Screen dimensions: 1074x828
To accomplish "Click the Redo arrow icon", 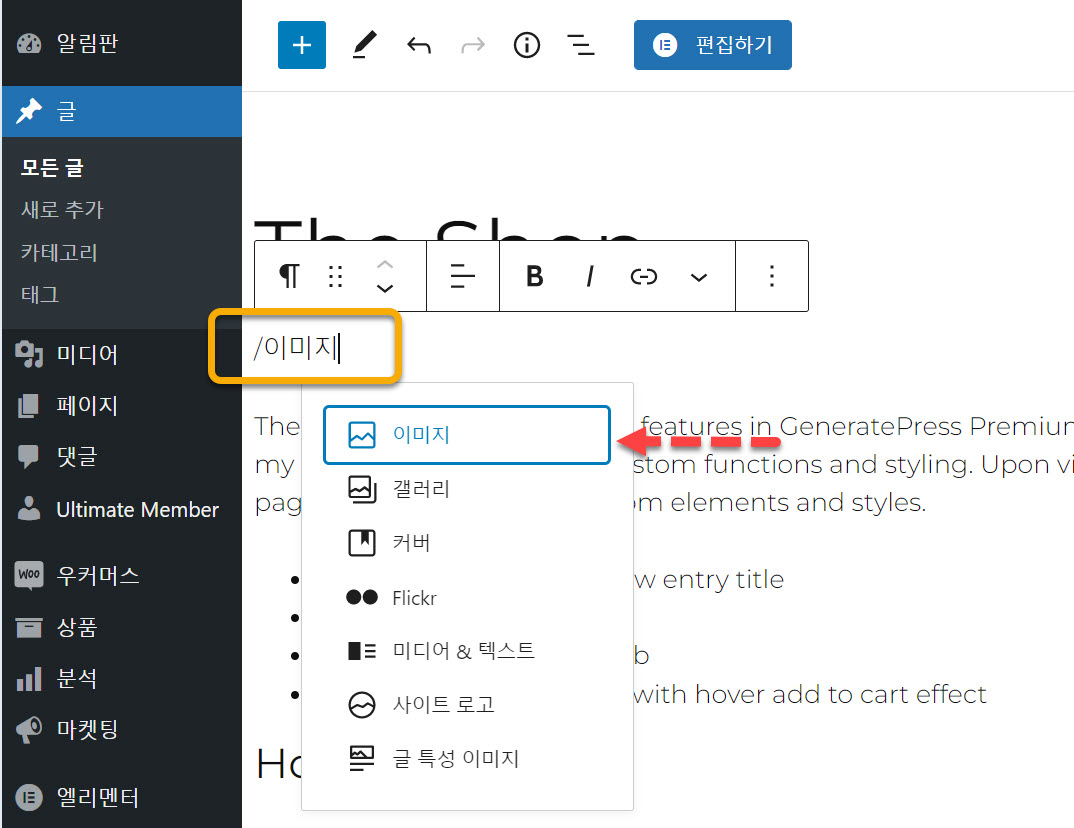I will click(x=472, y=45).
